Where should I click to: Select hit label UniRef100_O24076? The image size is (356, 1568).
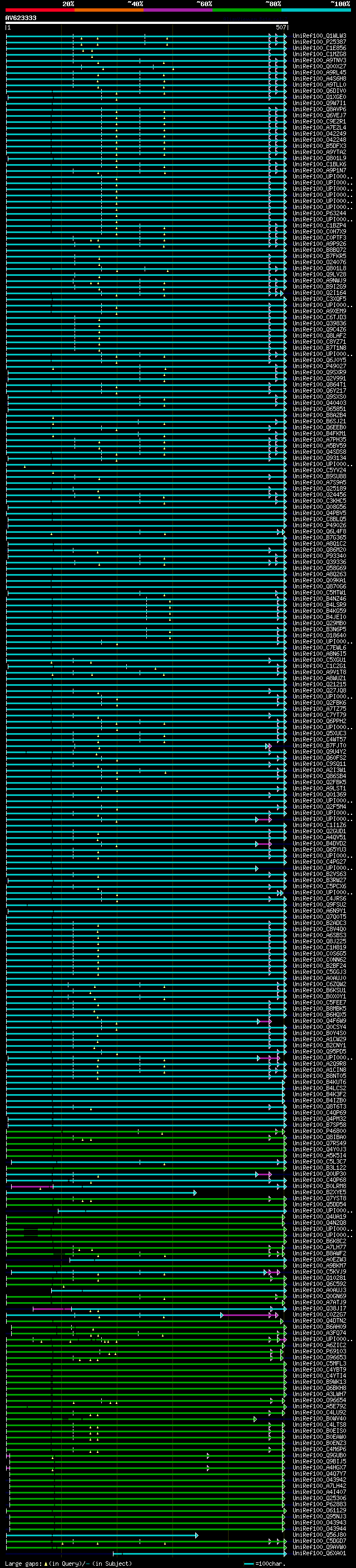pos(319,262)
